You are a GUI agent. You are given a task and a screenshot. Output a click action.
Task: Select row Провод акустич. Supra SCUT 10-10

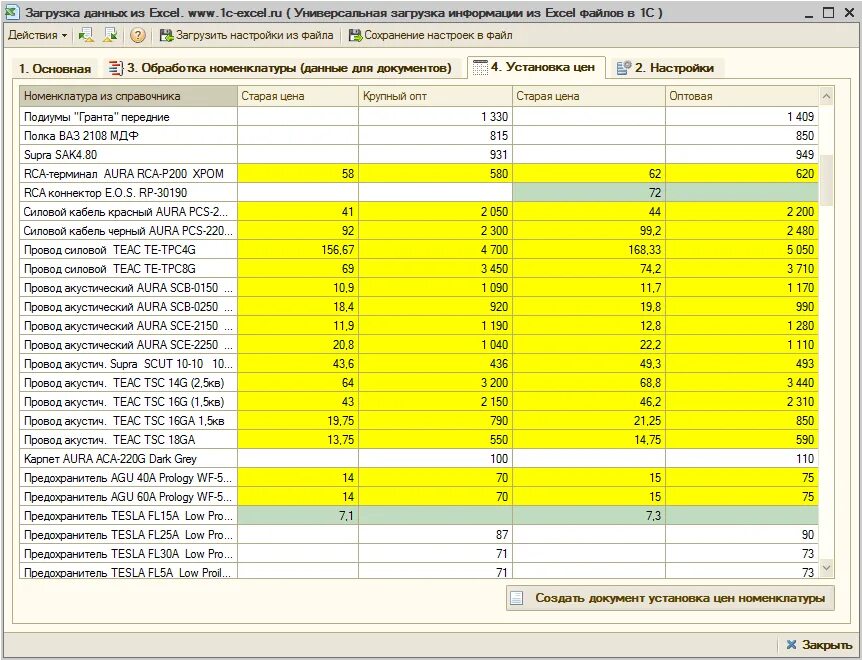419,364
